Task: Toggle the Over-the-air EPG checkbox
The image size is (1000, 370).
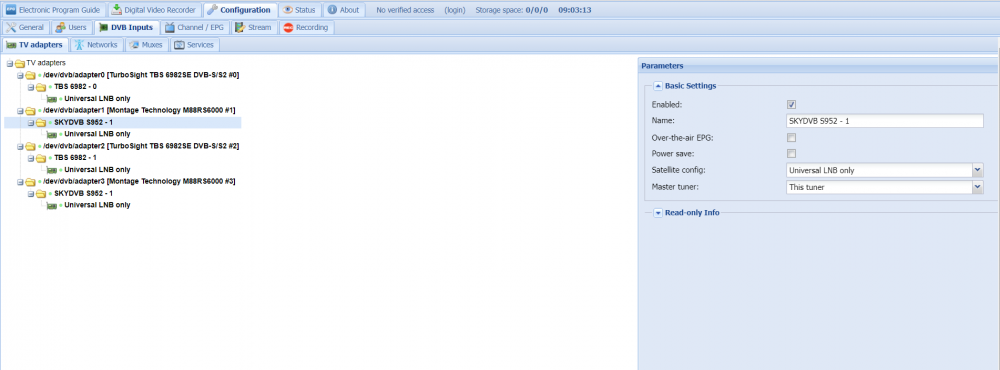Action: (791, 137)
